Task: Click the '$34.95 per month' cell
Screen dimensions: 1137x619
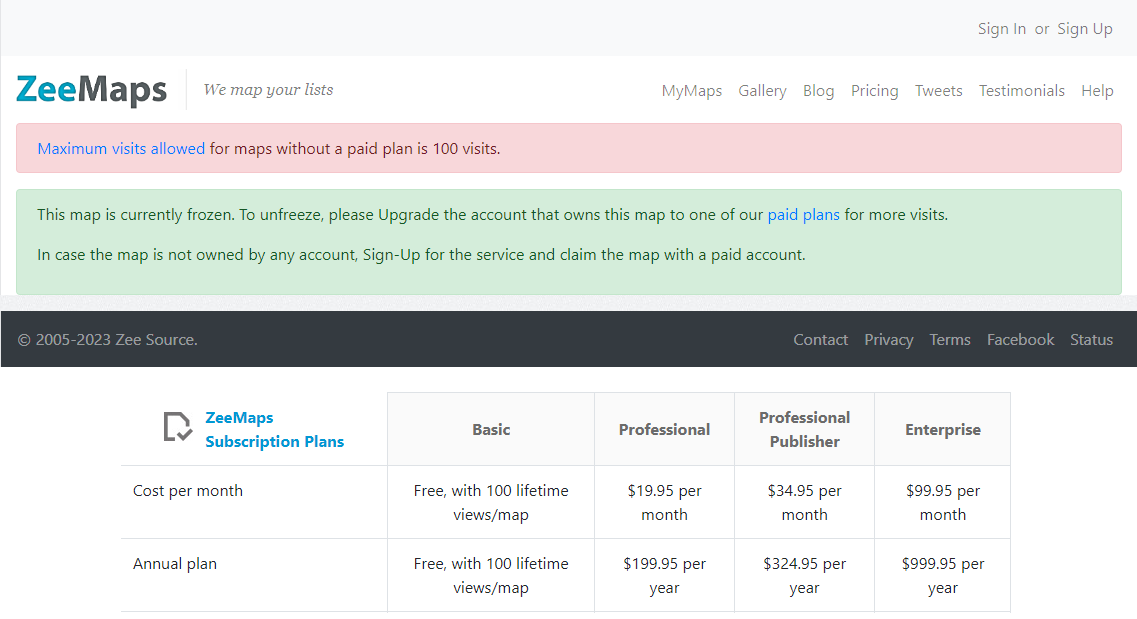Action: (x=804, y=502)
